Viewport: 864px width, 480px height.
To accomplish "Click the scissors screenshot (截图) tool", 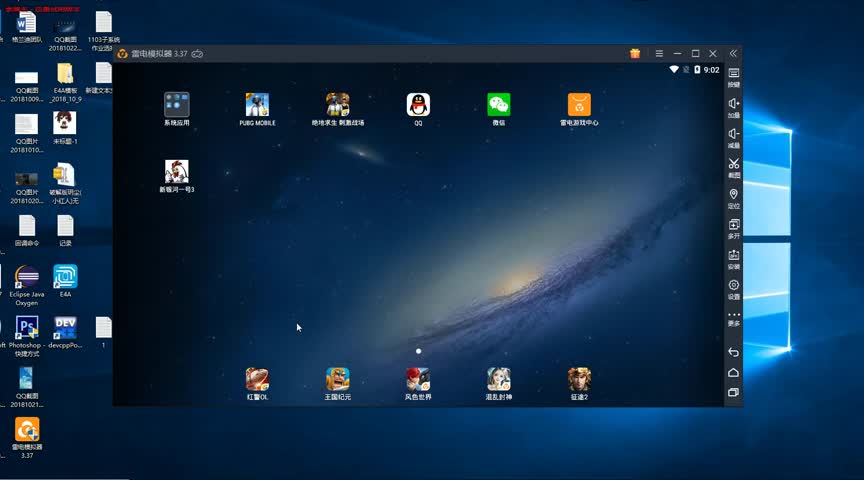I will coord(733,164).
